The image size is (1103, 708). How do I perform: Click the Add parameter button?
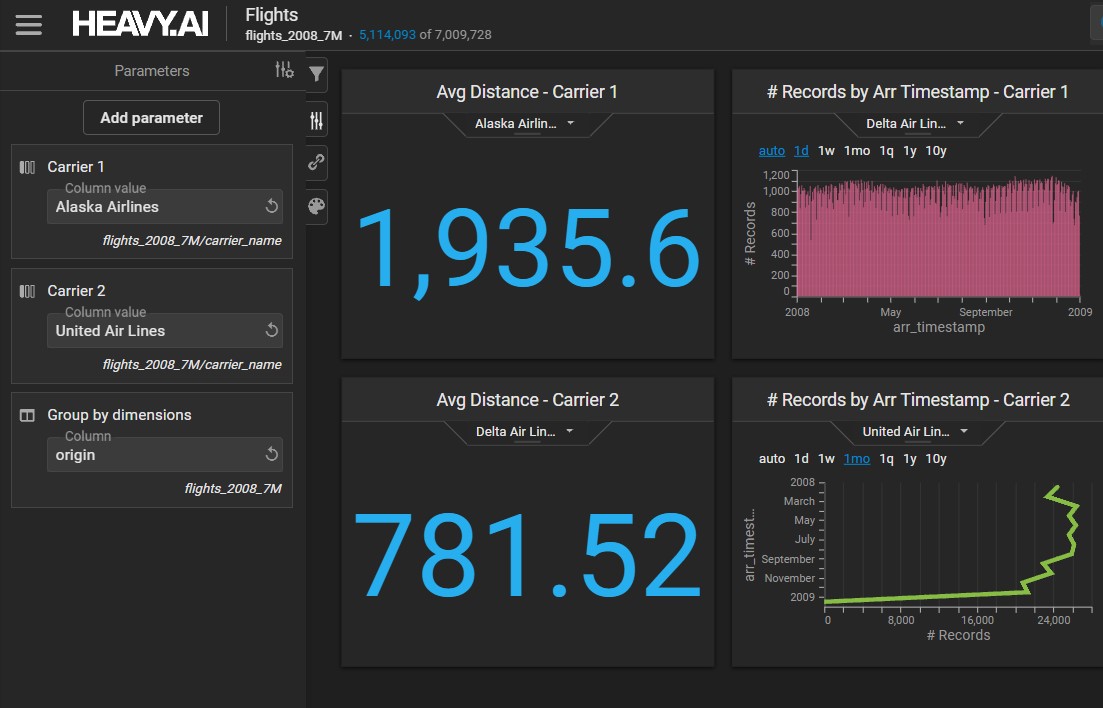click(x=151, y=118)
